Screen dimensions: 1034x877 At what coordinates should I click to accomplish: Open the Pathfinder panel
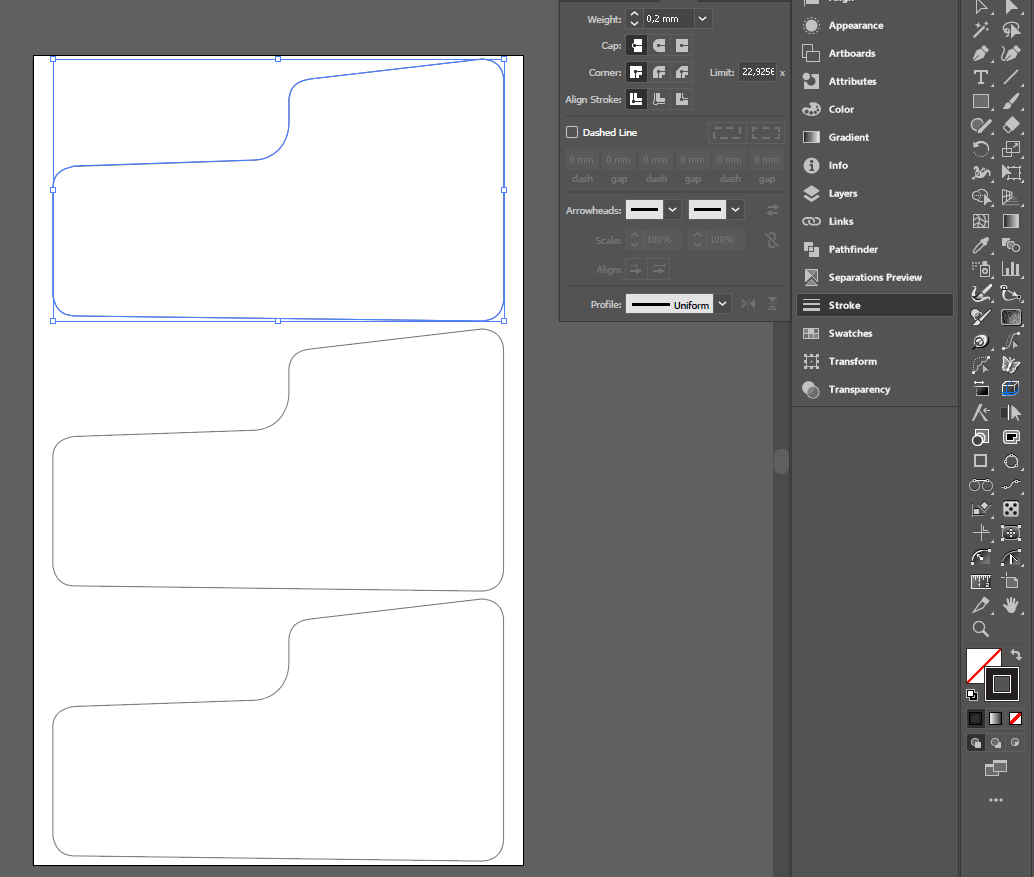(x=855, y=249)
